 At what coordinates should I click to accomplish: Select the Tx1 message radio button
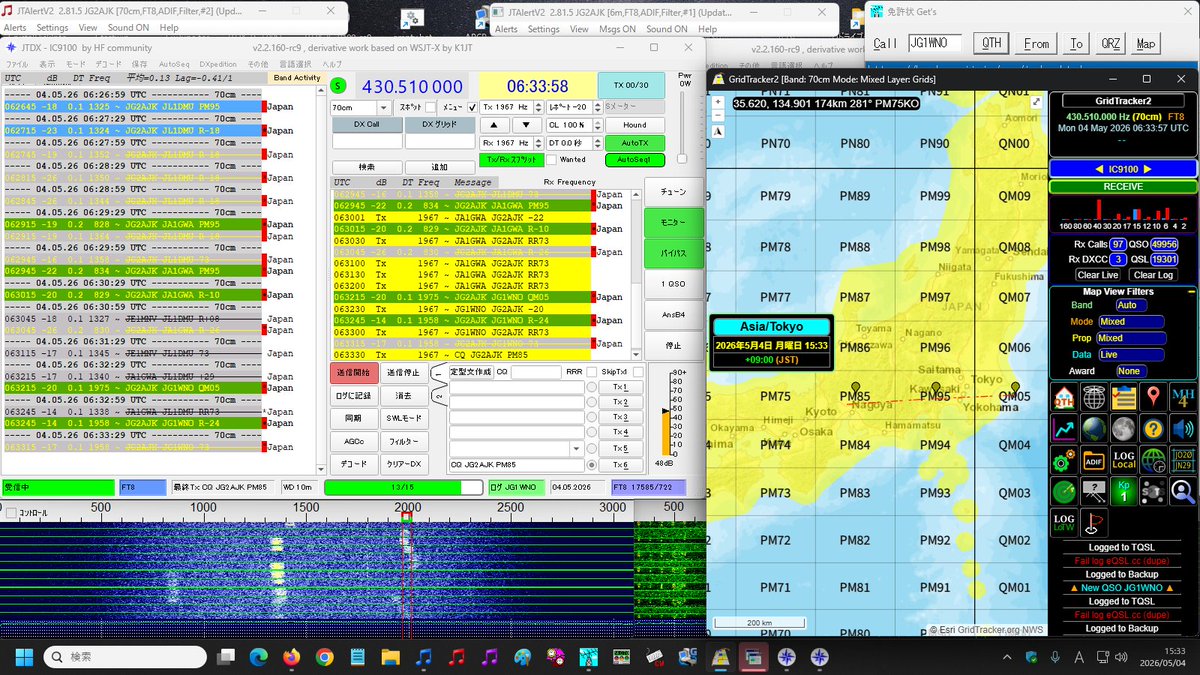(592, 387)
